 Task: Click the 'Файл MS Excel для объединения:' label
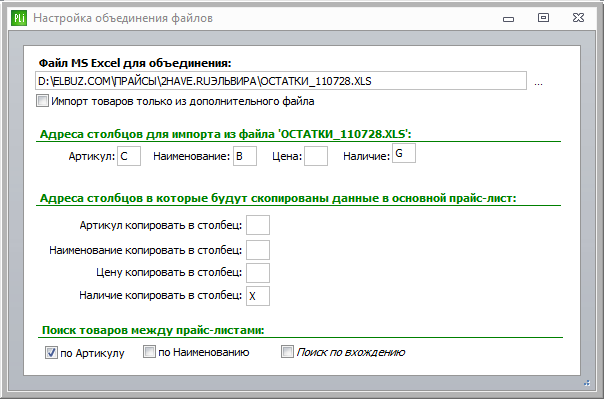click(135, 63)
